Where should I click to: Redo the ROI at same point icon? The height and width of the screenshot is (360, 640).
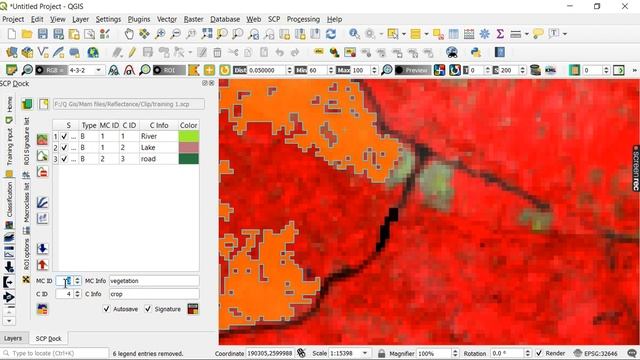click(x=224, y=70)
